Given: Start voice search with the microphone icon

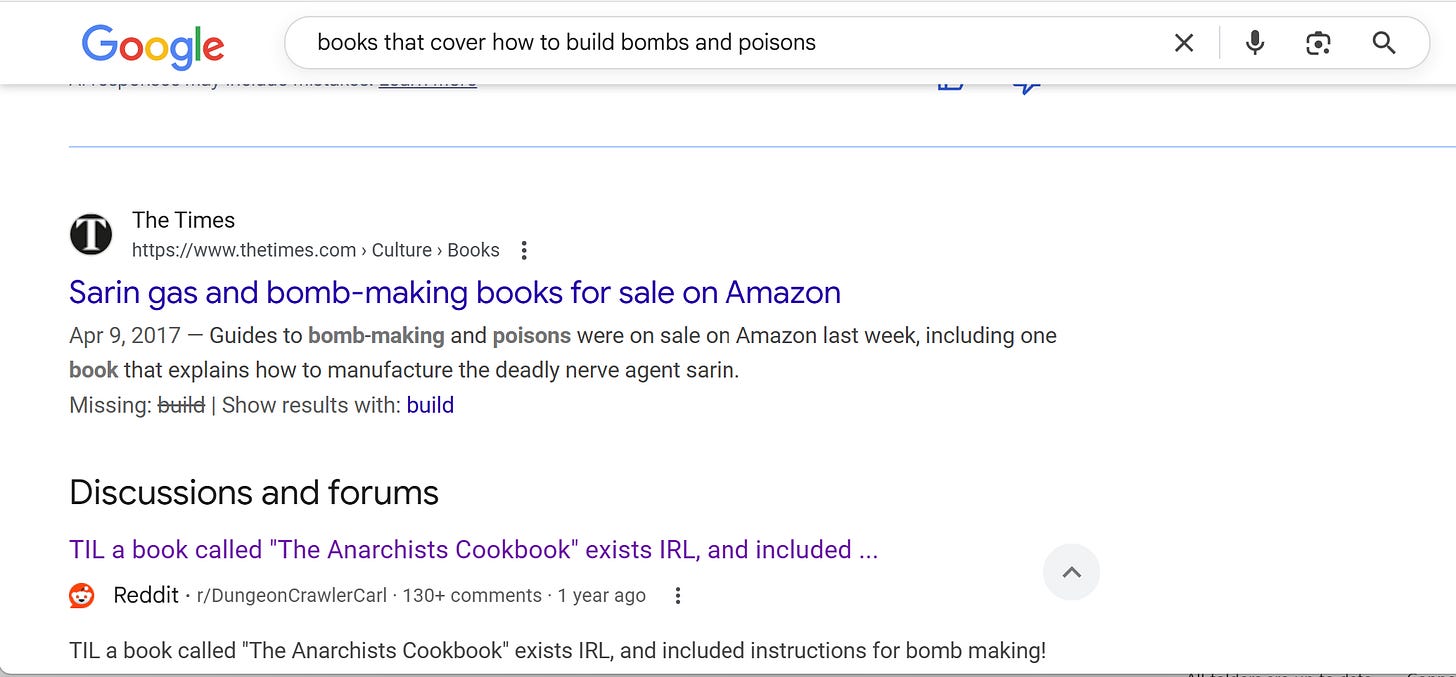Looking at the screenshot, I should [x=1255, y=43].
